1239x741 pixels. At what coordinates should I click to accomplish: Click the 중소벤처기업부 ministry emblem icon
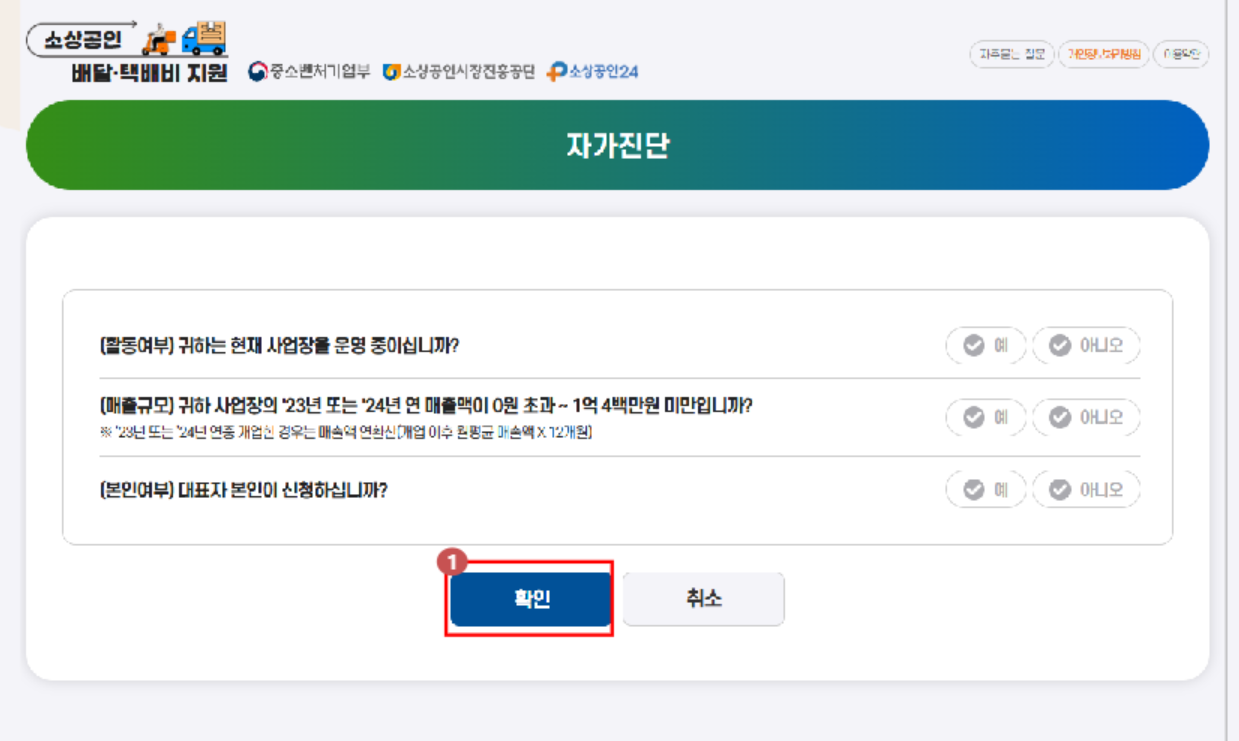[258, 71]
